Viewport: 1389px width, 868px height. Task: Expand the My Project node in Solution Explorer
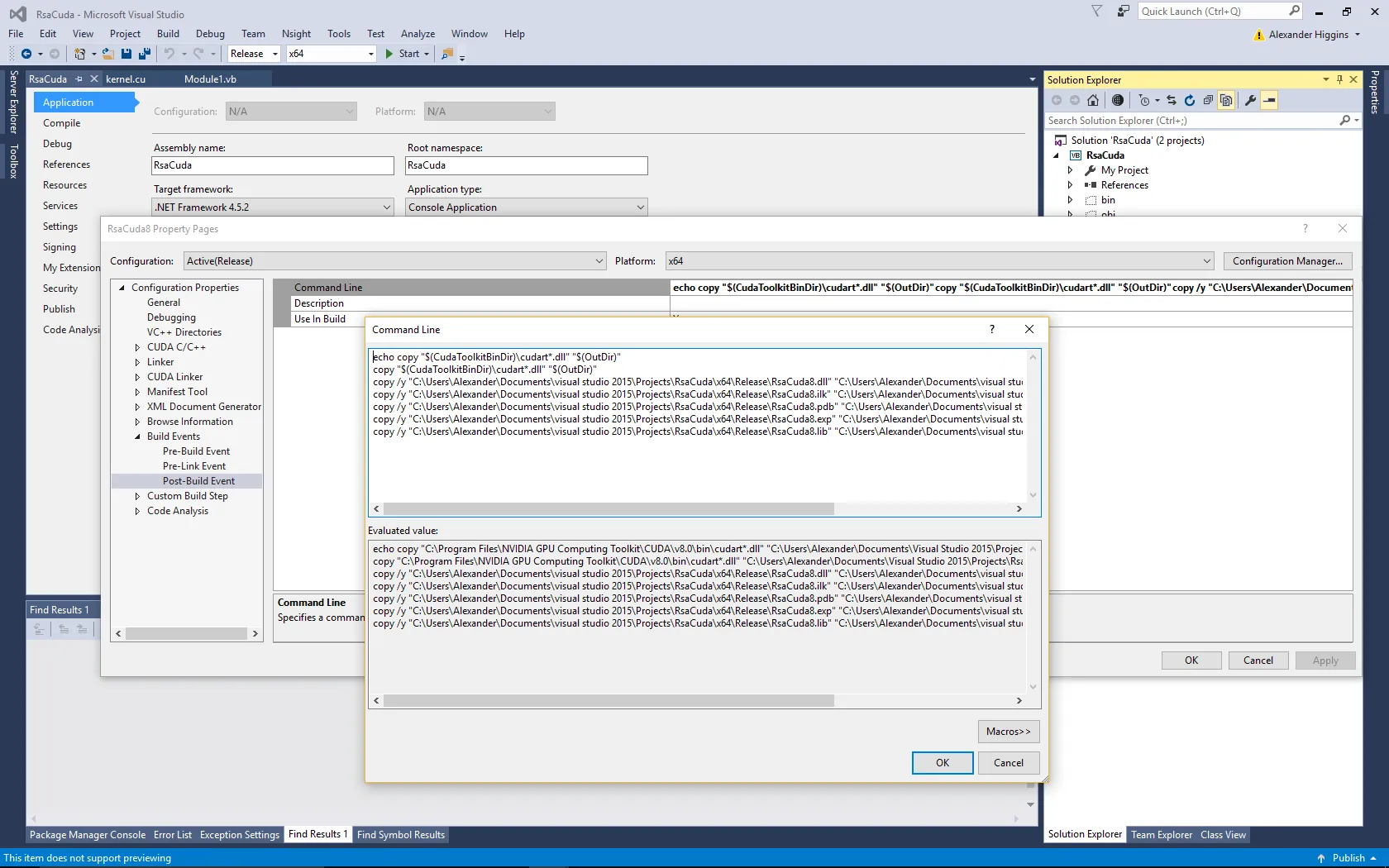click(1070, 170)
